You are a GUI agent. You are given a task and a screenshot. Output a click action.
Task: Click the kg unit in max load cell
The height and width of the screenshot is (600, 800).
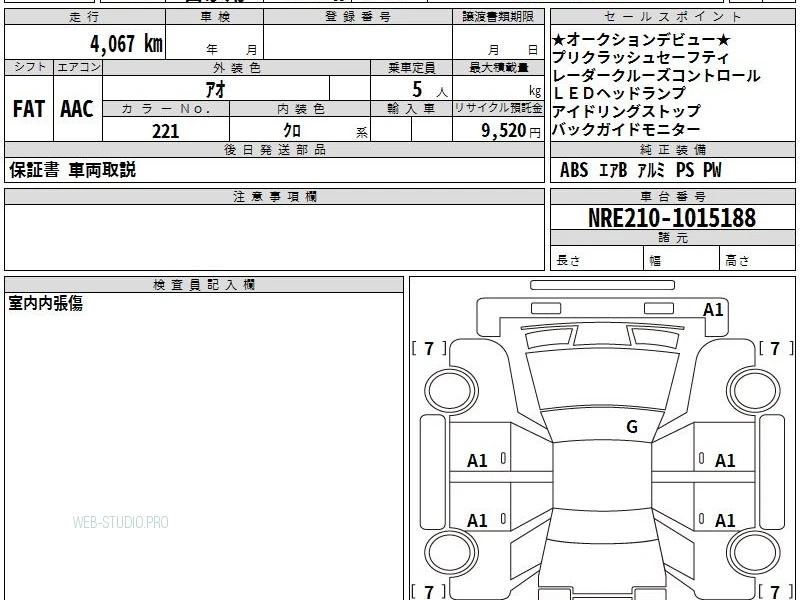coord(535,91)
